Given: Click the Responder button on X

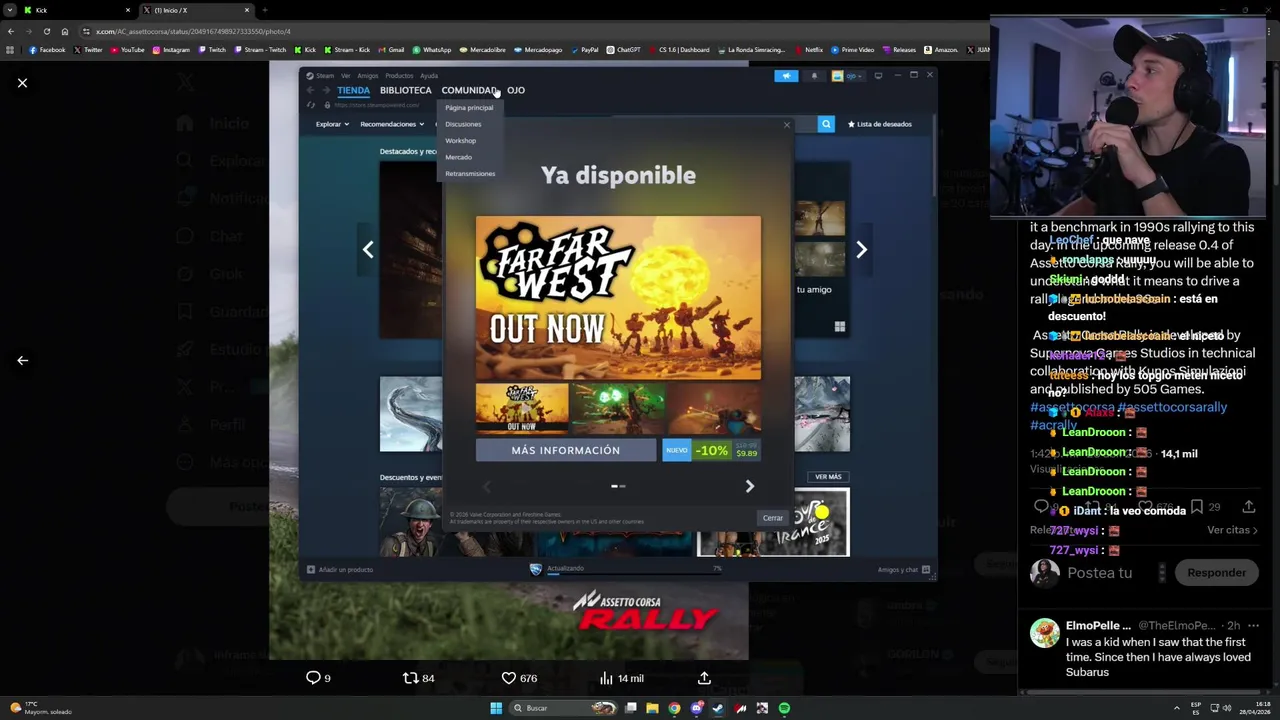Looking at the screenshot, I should tap(1217, 573).
